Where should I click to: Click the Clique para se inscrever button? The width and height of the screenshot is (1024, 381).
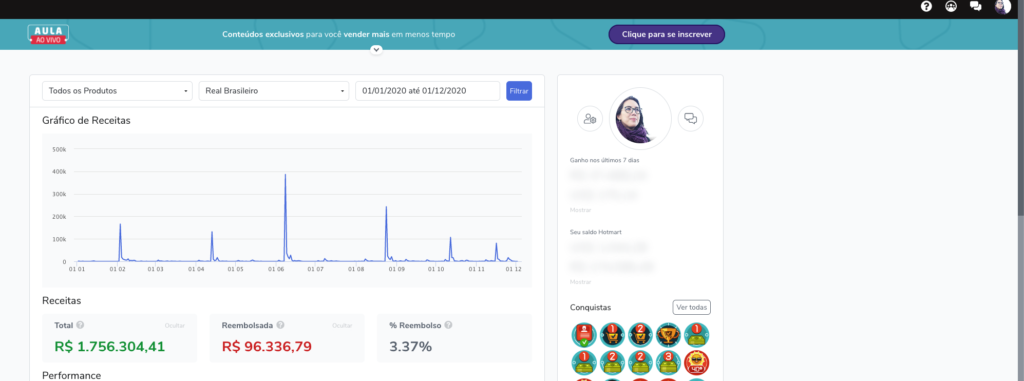667,35
